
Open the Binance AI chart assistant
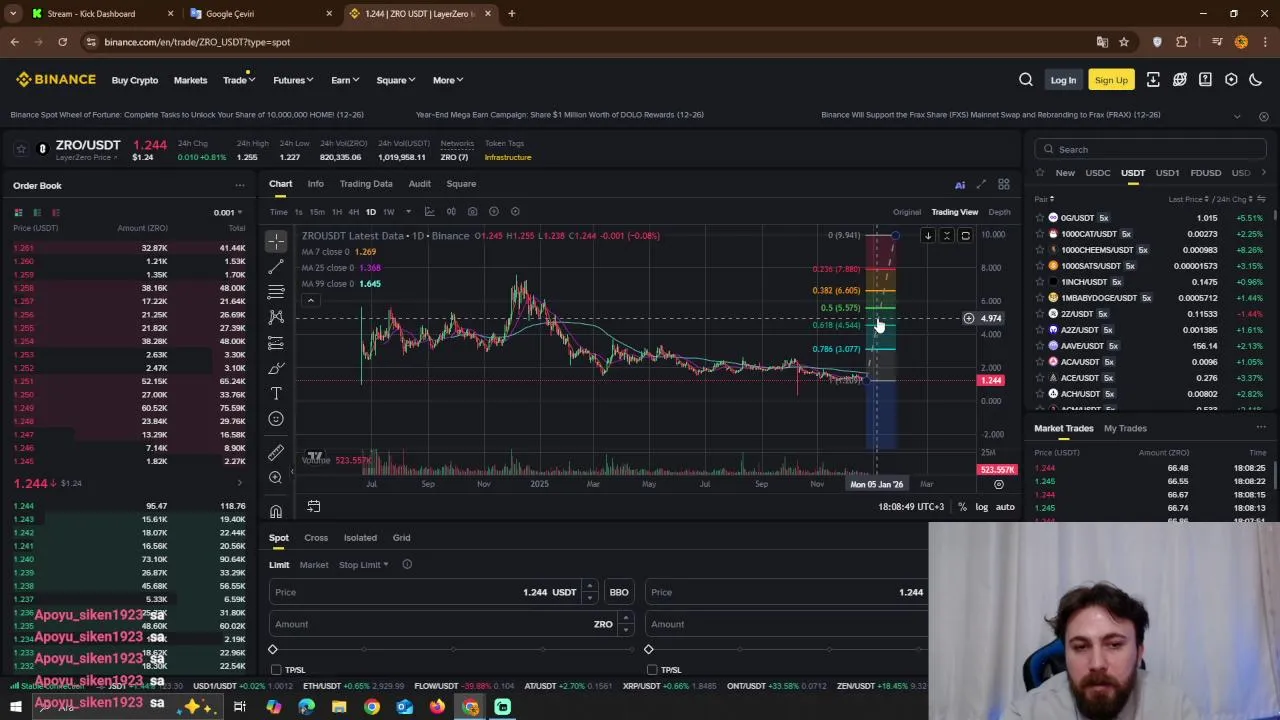coord(960,184)
